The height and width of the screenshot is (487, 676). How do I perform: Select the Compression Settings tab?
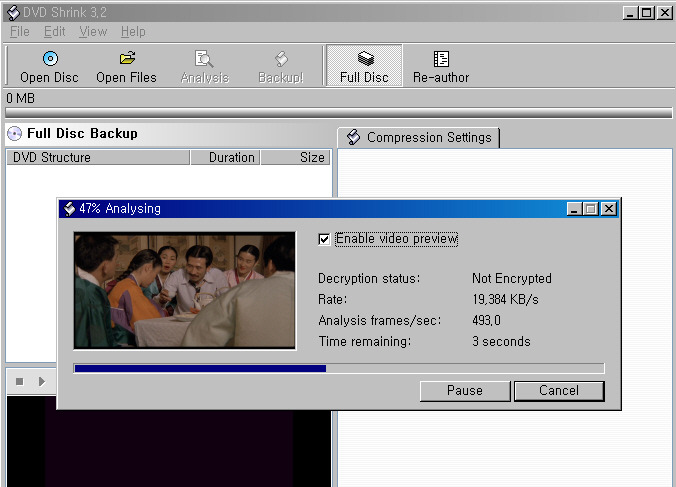click(x=418, y=137)
